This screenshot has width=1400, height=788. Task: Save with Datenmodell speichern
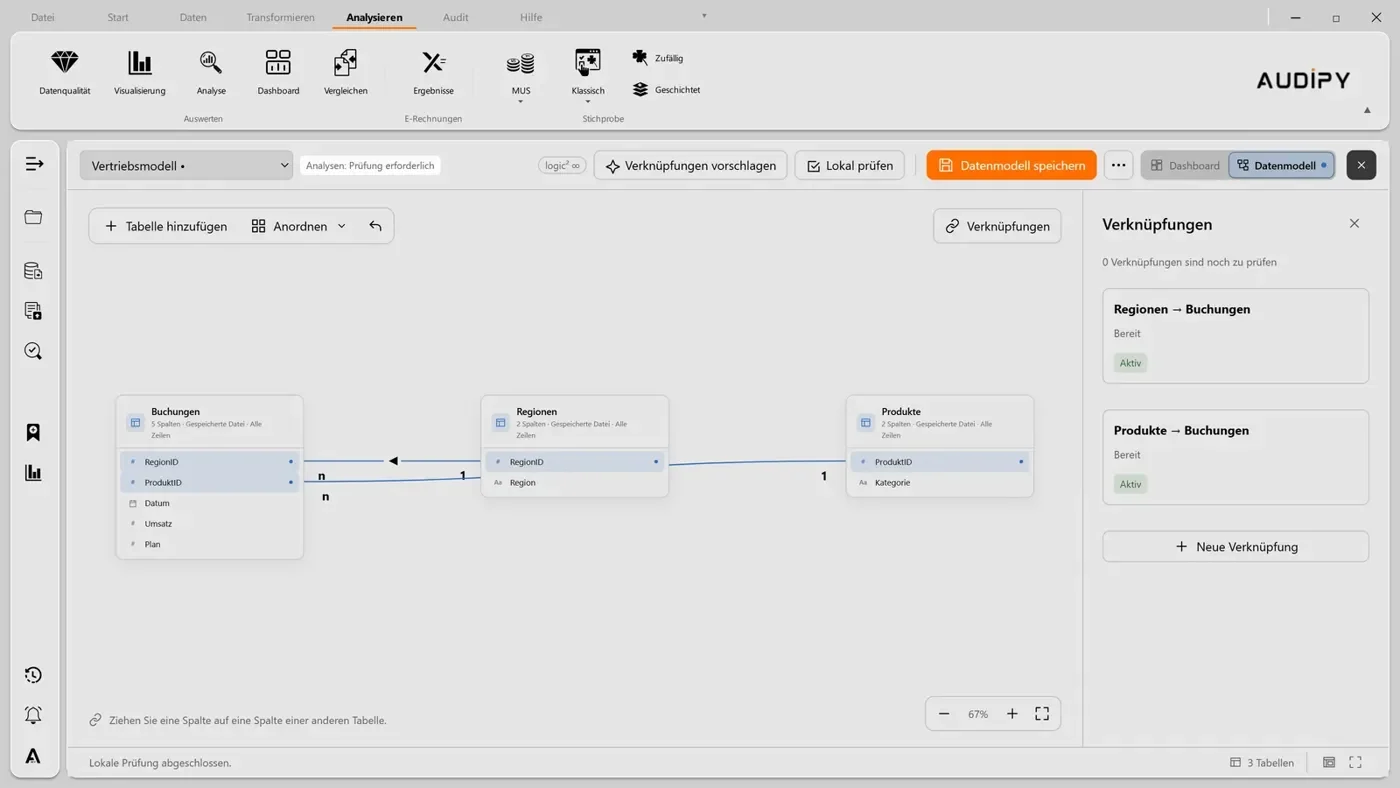point(1011,165)
